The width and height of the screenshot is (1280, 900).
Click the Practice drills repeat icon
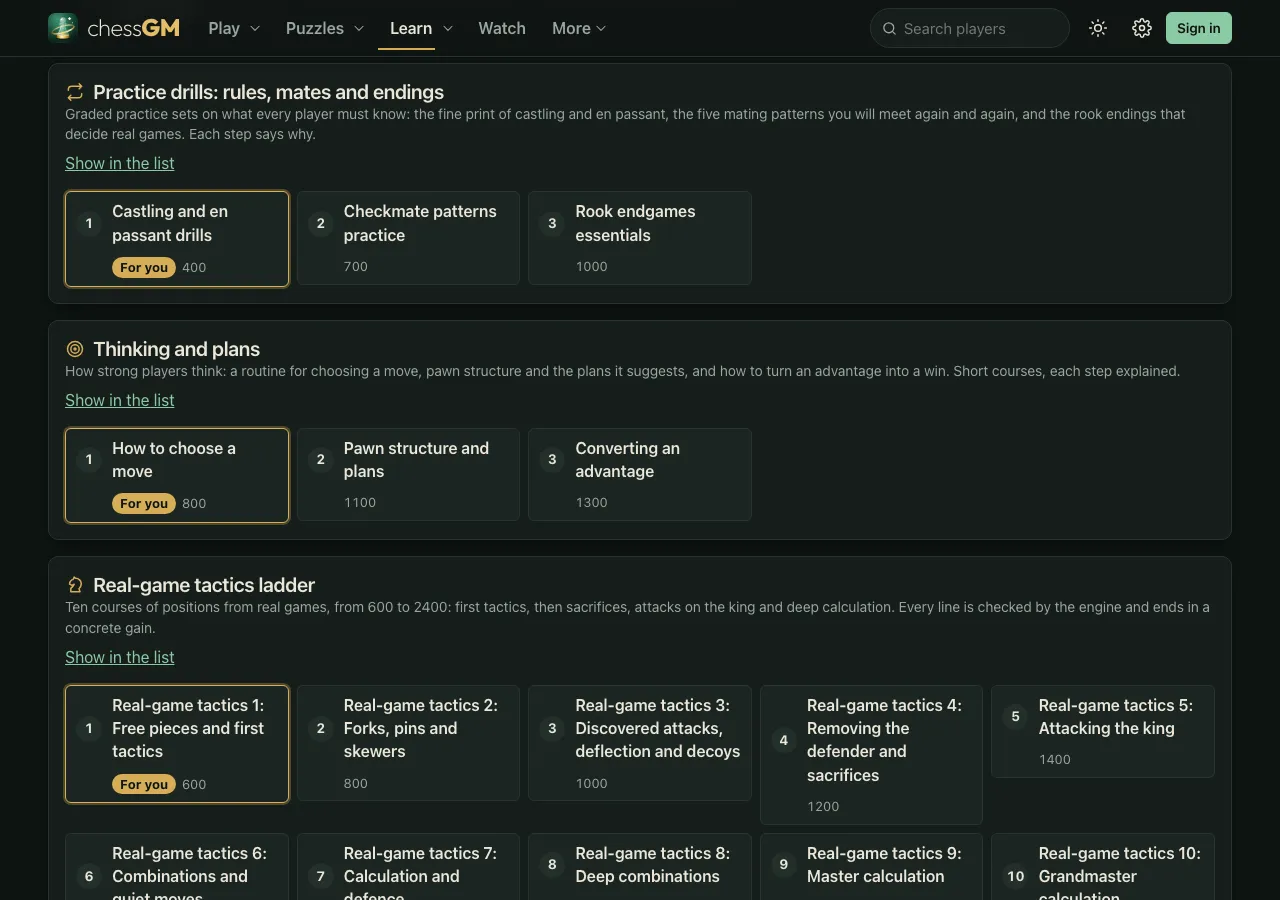tap(75, 92)
